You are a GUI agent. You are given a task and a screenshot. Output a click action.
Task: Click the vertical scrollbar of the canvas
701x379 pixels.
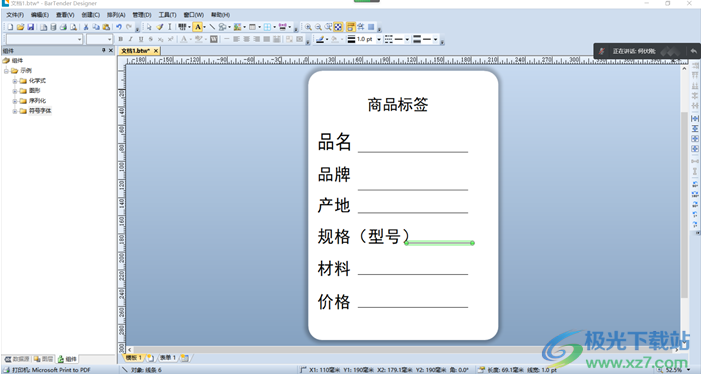[684, 206]
